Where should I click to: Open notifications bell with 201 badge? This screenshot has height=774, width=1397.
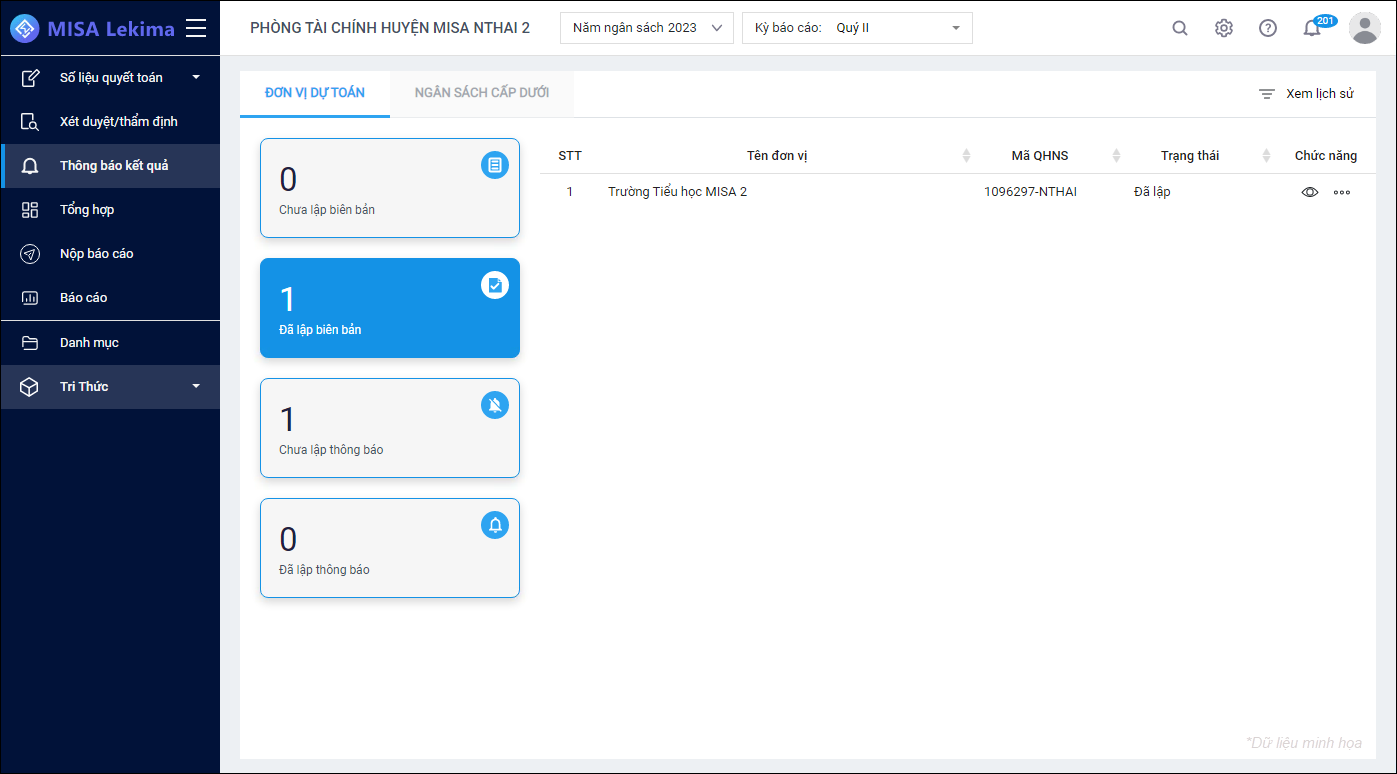pos(1314,27)
